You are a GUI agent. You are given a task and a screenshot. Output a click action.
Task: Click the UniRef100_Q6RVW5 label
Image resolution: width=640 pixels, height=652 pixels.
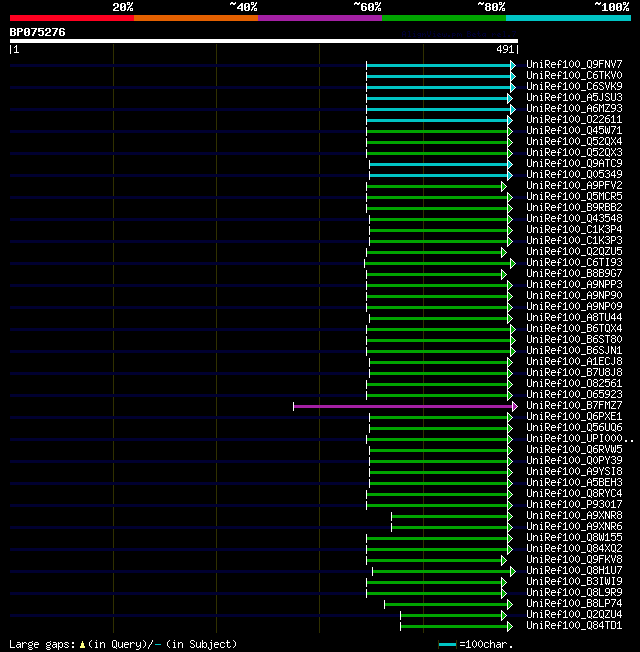pos(574,450)
